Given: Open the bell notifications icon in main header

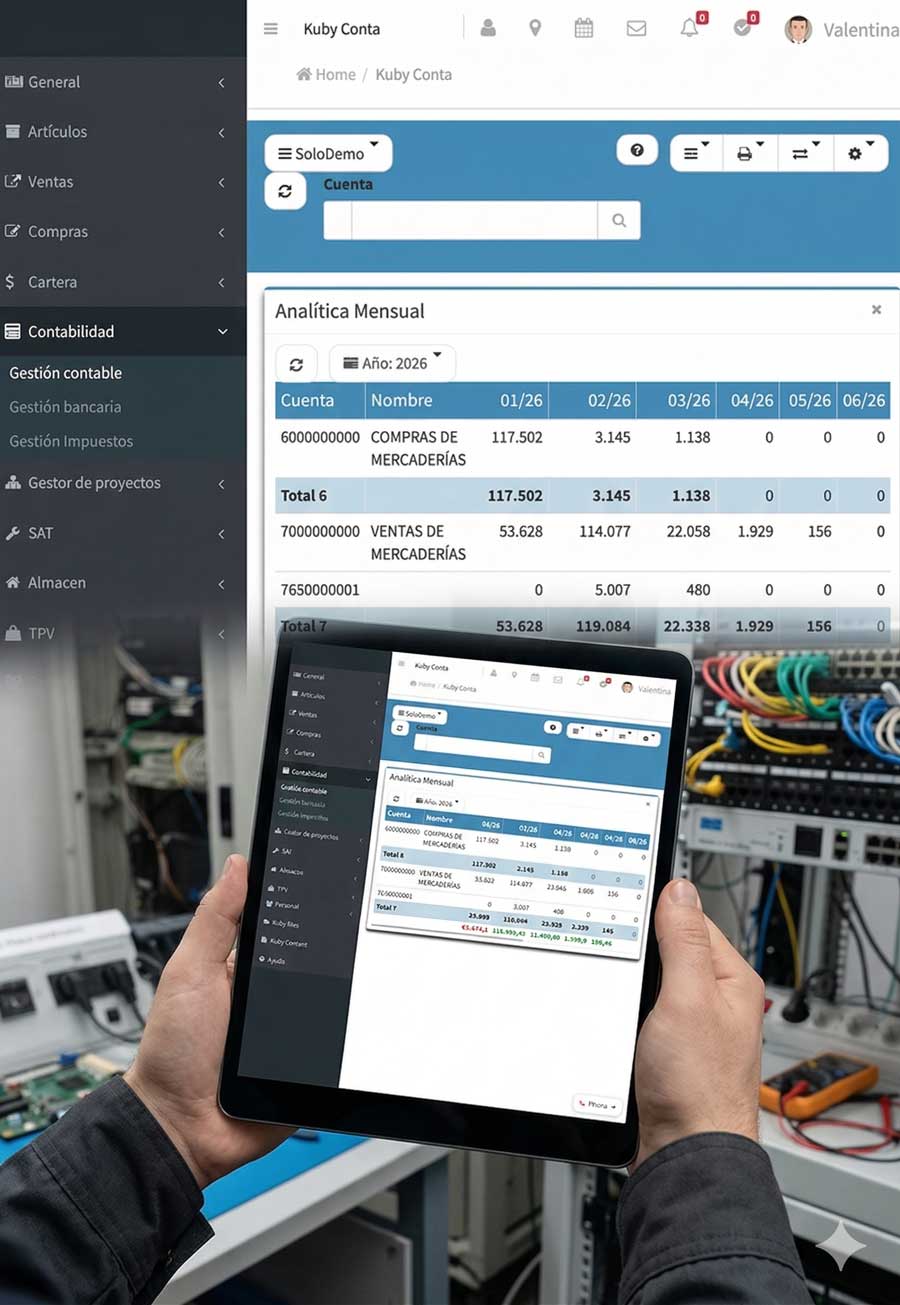Looking at the screenshot, I should [689, 28].
